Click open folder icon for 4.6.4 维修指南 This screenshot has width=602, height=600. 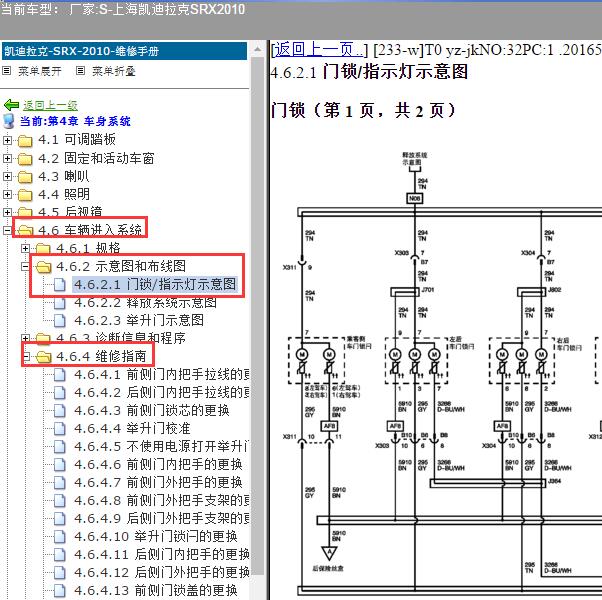(x=43, y=357)
